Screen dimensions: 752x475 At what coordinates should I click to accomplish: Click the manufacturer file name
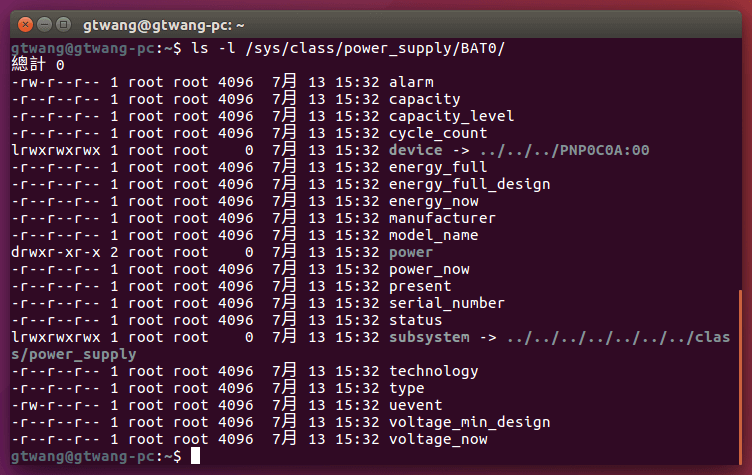(x=441, y=218)
